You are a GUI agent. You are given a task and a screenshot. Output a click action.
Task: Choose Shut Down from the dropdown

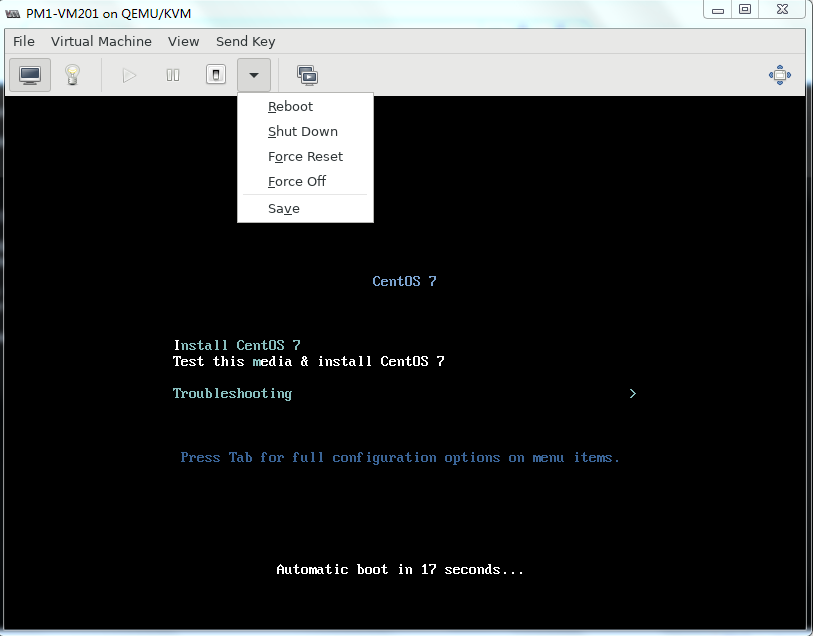[x=305, y=132]
